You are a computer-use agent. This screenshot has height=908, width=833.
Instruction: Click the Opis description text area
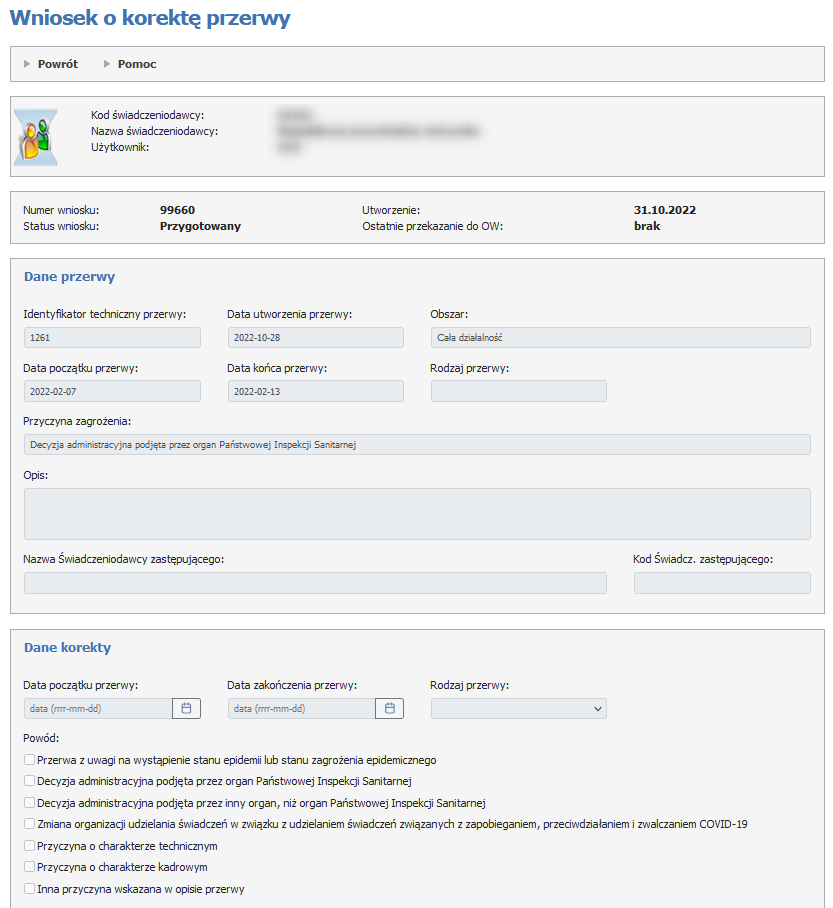click(416, 514)
